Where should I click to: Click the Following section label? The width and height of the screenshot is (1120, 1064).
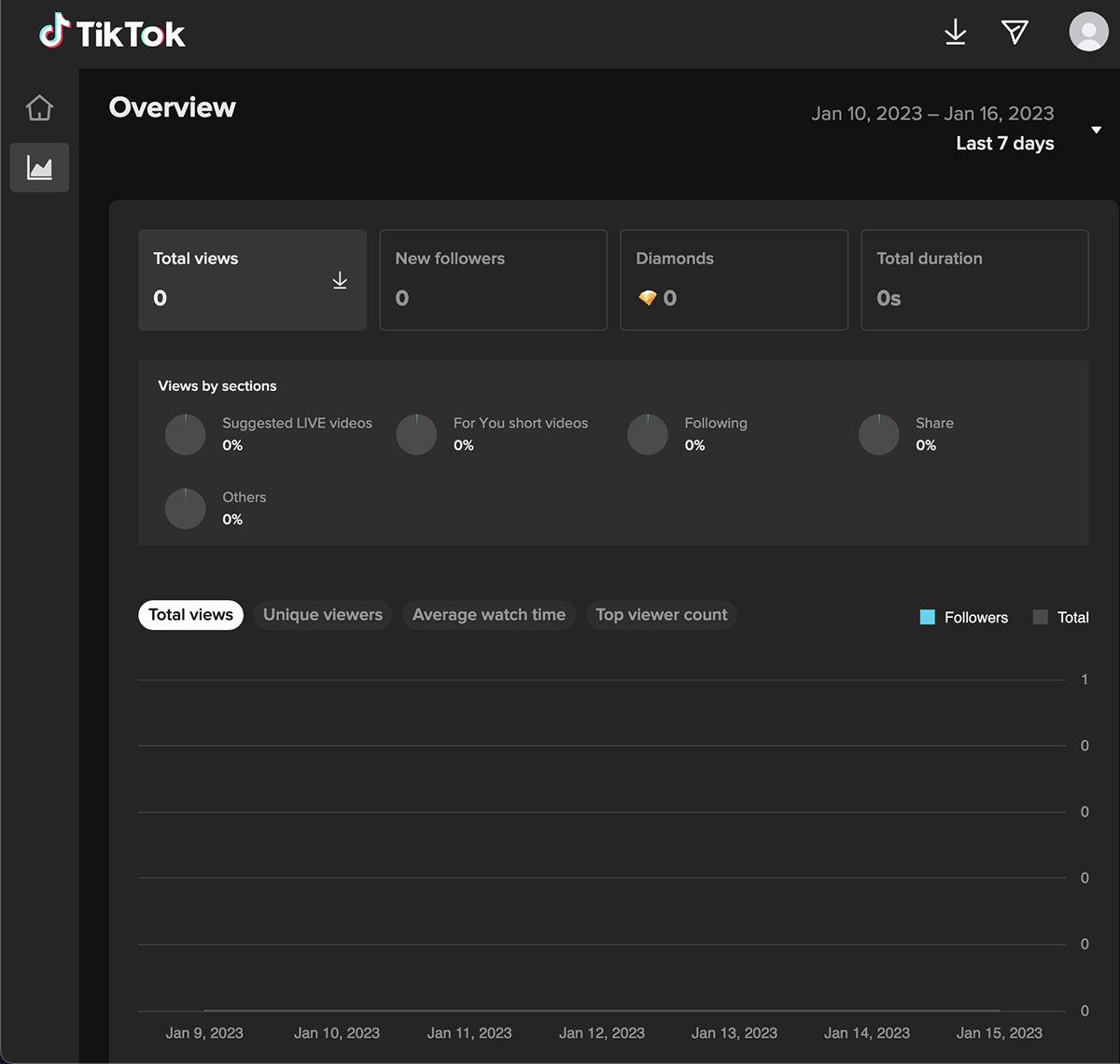[x=716, y=424]
